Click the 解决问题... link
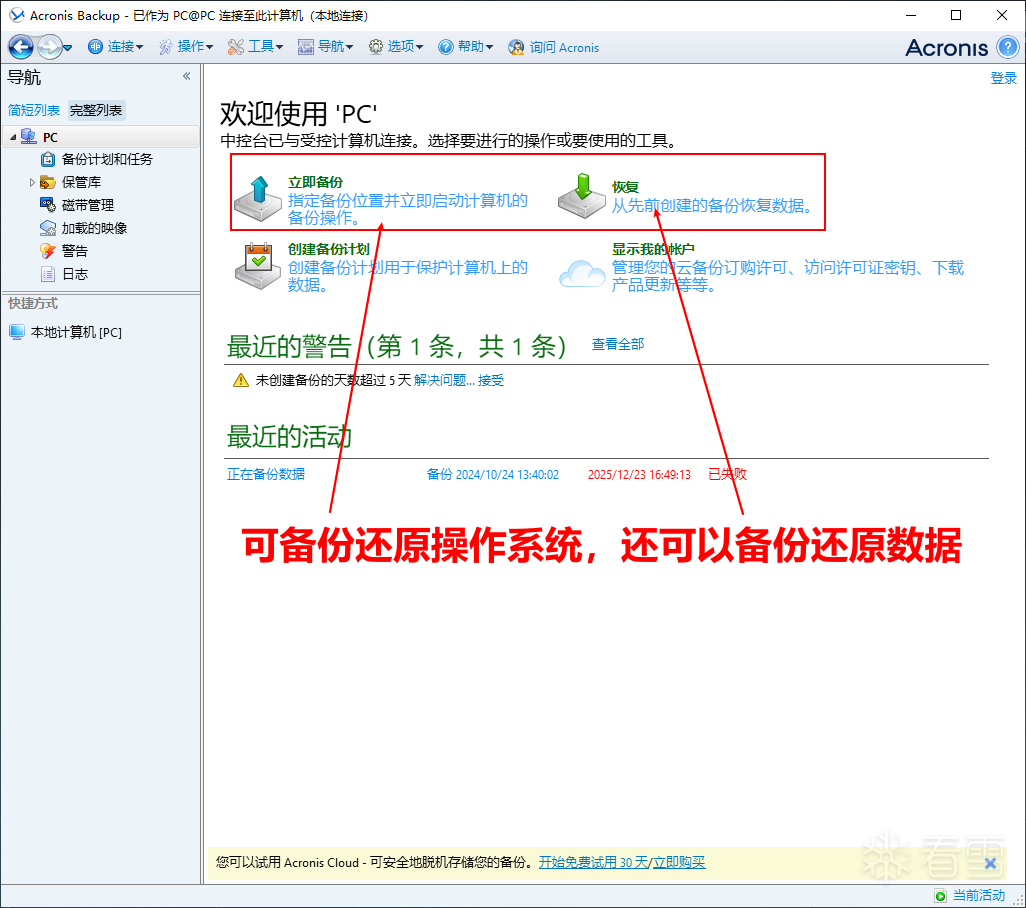The height and width of the screenshot is (908, 1026). pyautogui.click(x=444, y=380)
